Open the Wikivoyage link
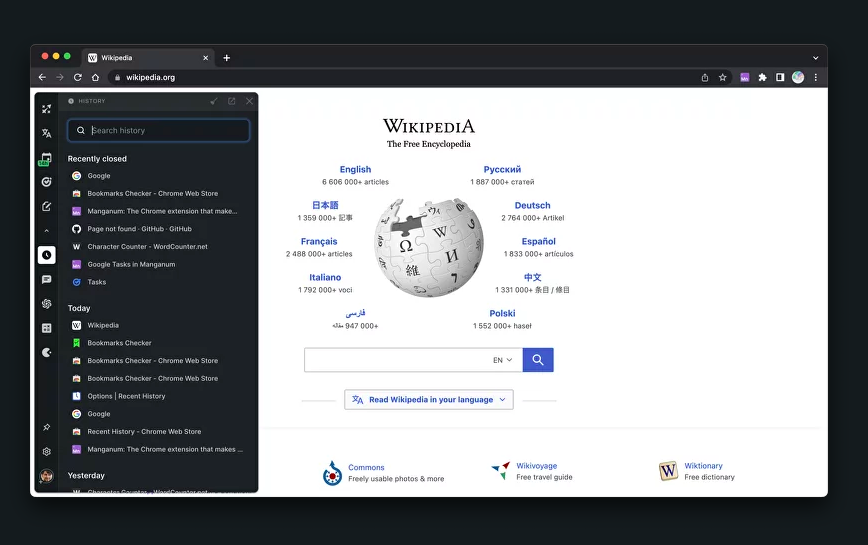The width and height of the screenshot is (868, 545). tap(536, 466)
